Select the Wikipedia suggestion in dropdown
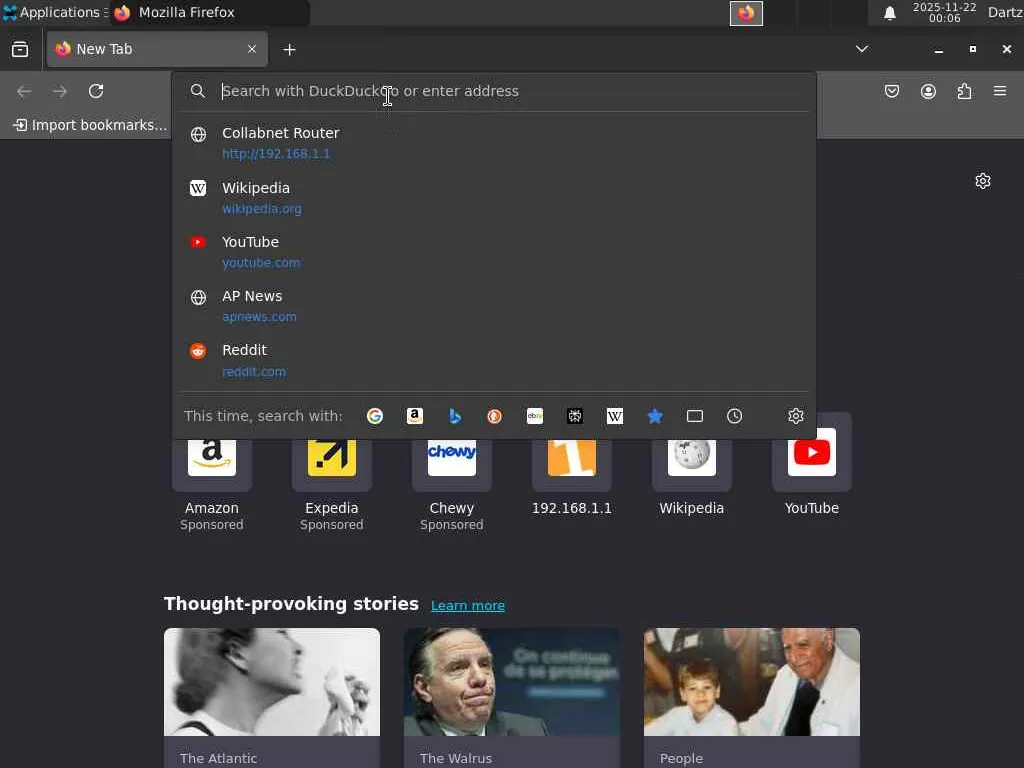 coord(494,197)
